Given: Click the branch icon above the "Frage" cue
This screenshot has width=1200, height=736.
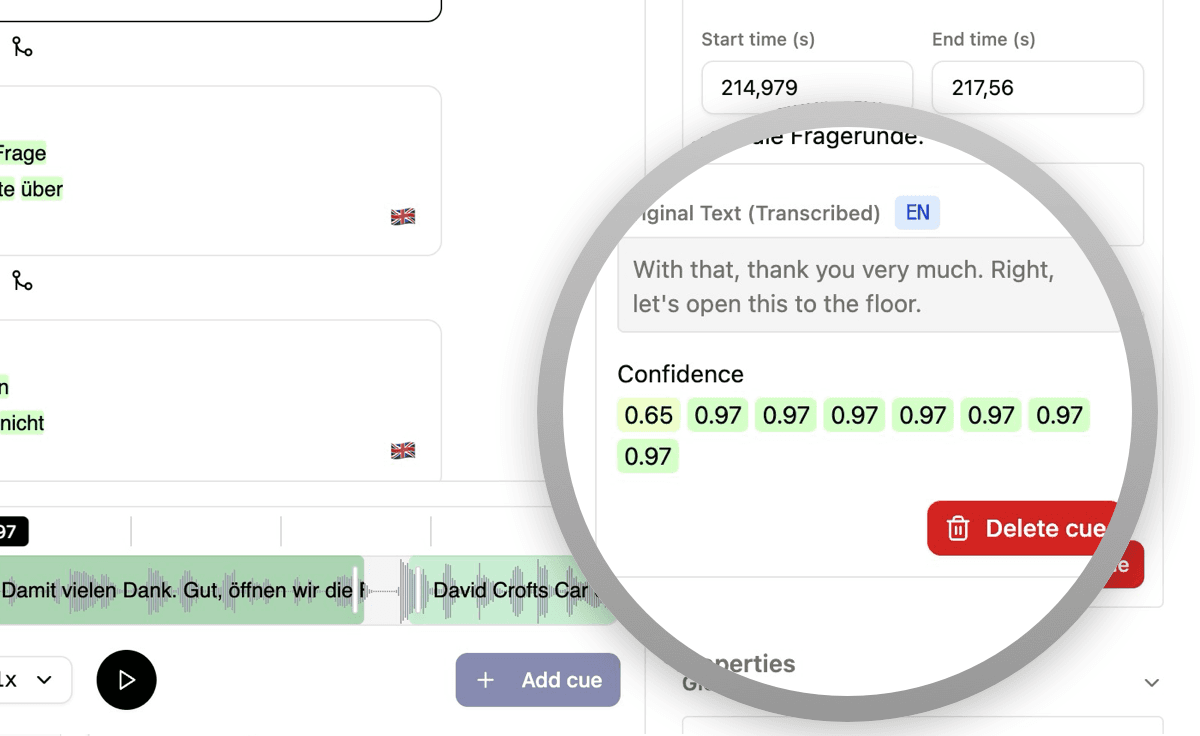Looking at the screenshot, I should 22,47.
